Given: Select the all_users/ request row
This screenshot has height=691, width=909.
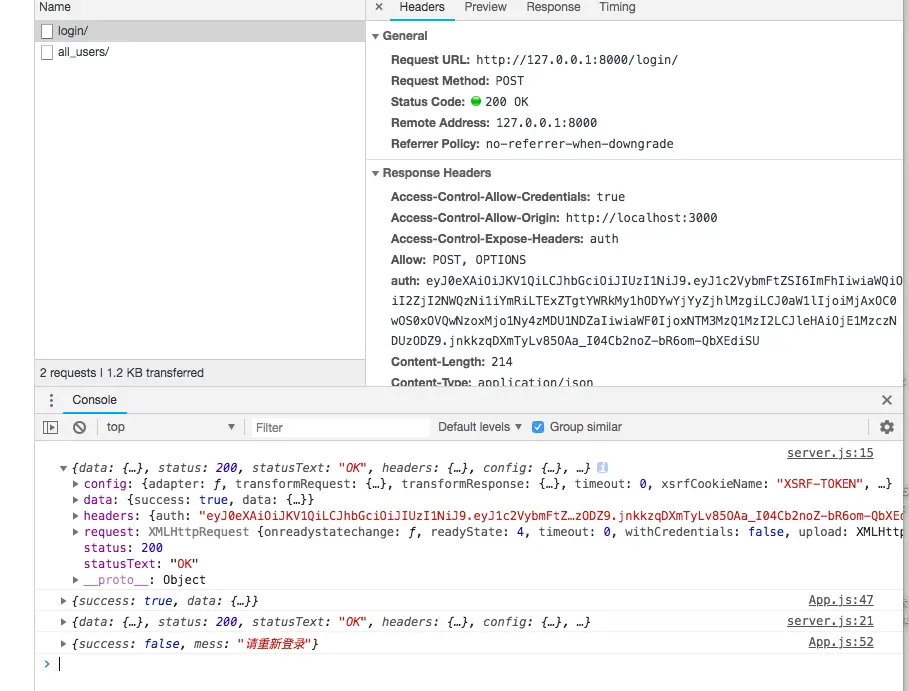Looking at the screenshot, I should [x=200, y=52].
